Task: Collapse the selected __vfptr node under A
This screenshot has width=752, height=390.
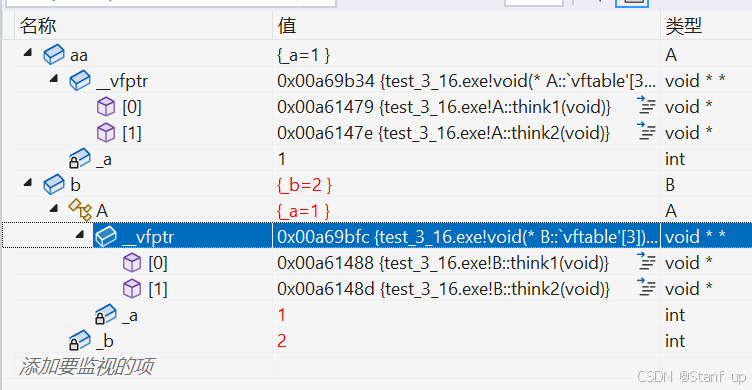Action: click(80, 234)
